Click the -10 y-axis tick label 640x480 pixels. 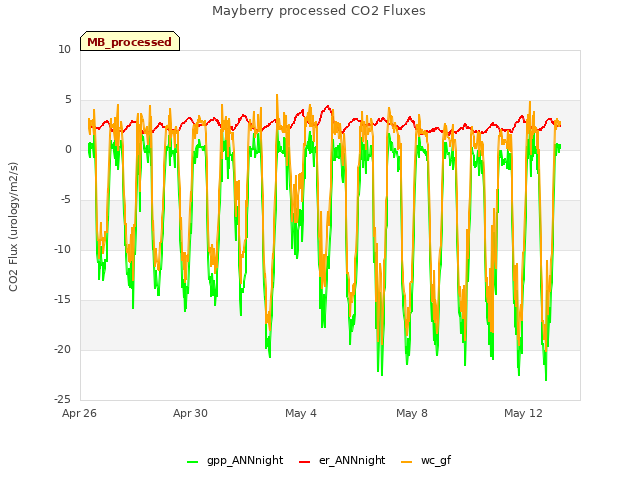63,249
